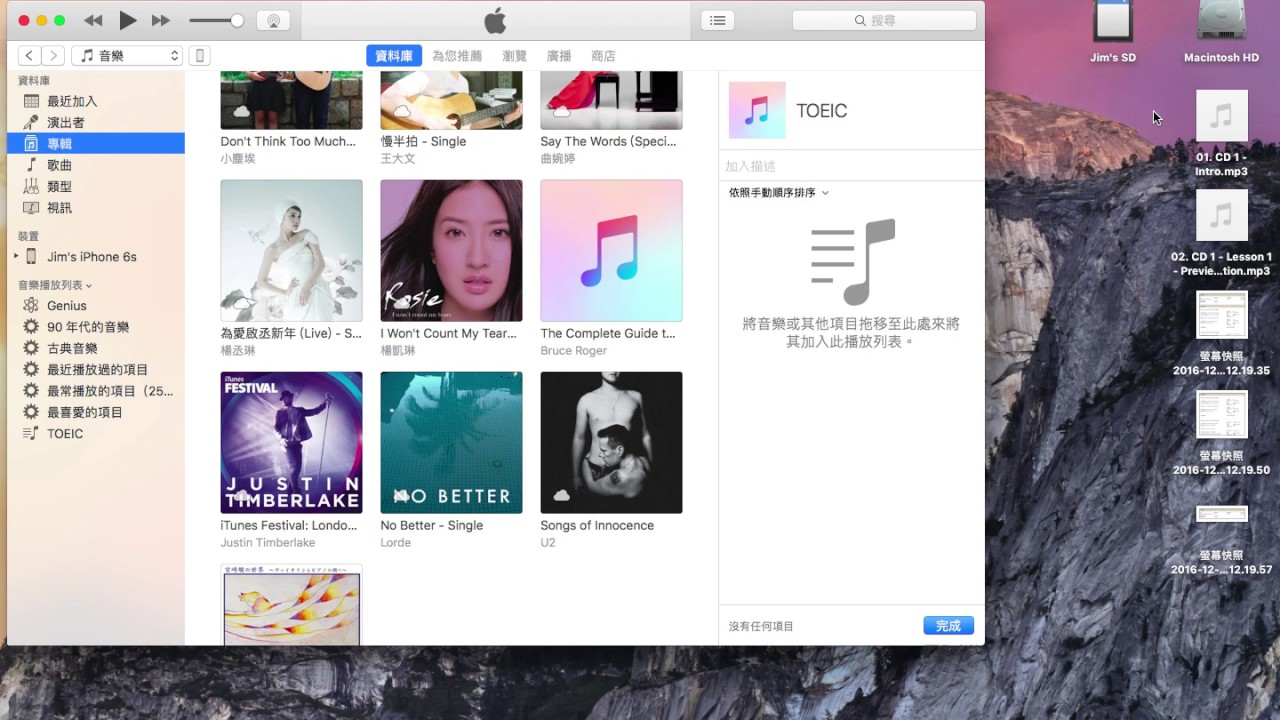
Task: Open the TOEIC playlist in sidebar
Action: click(95, 434)
